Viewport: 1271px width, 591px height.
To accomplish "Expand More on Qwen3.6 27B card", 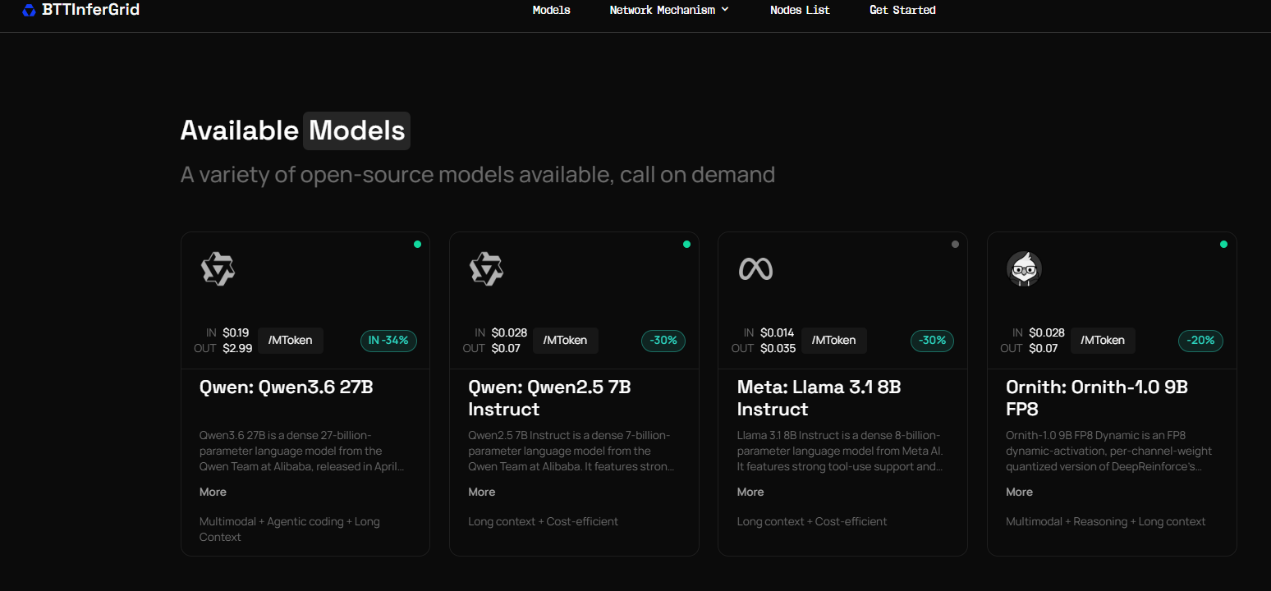I will tap(213, 492).
